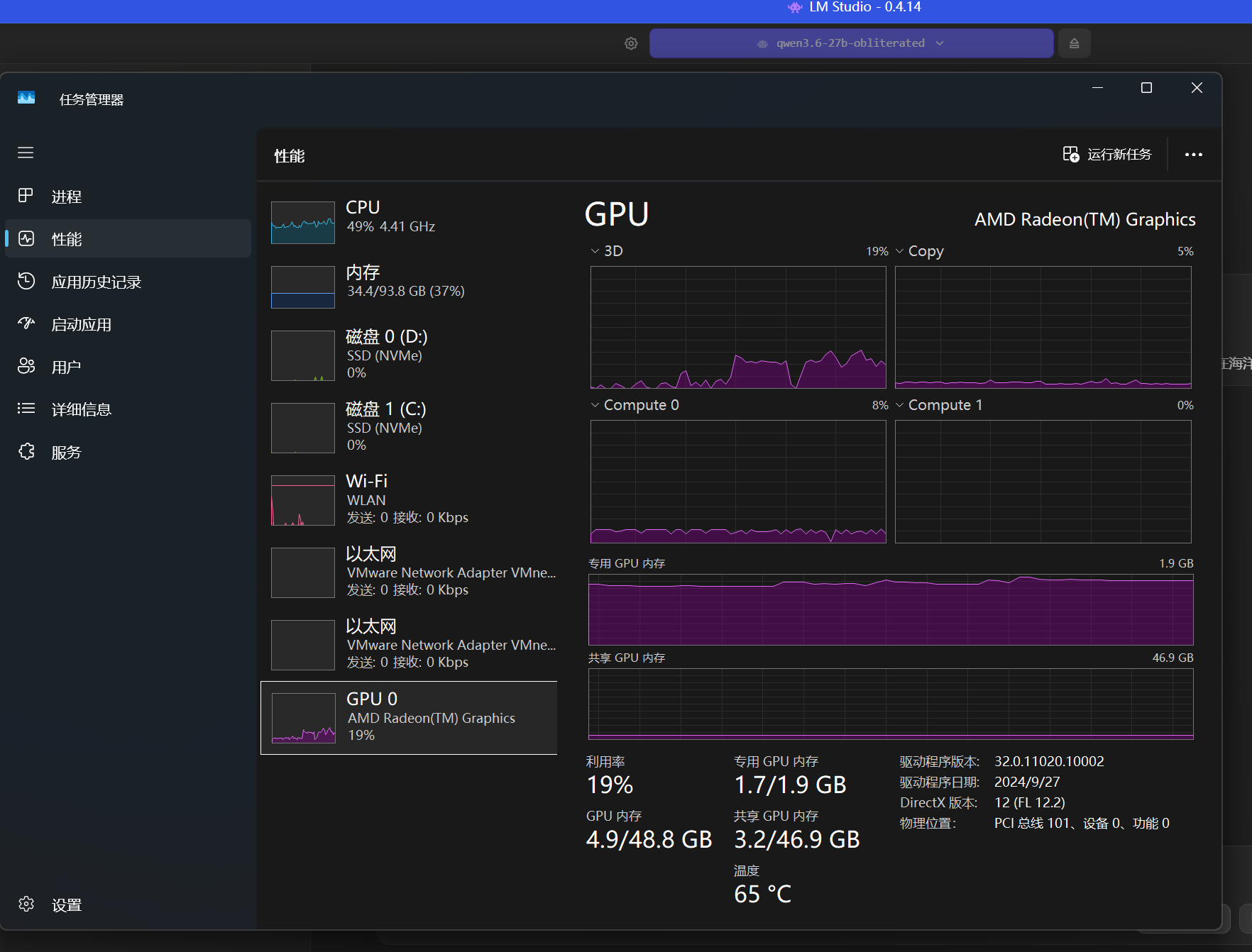This screenshot has width=1252, height=952.
Task: Open the 启动应用 (Startup apps) page
Action: pyautogui.click(x=128, y=324)
